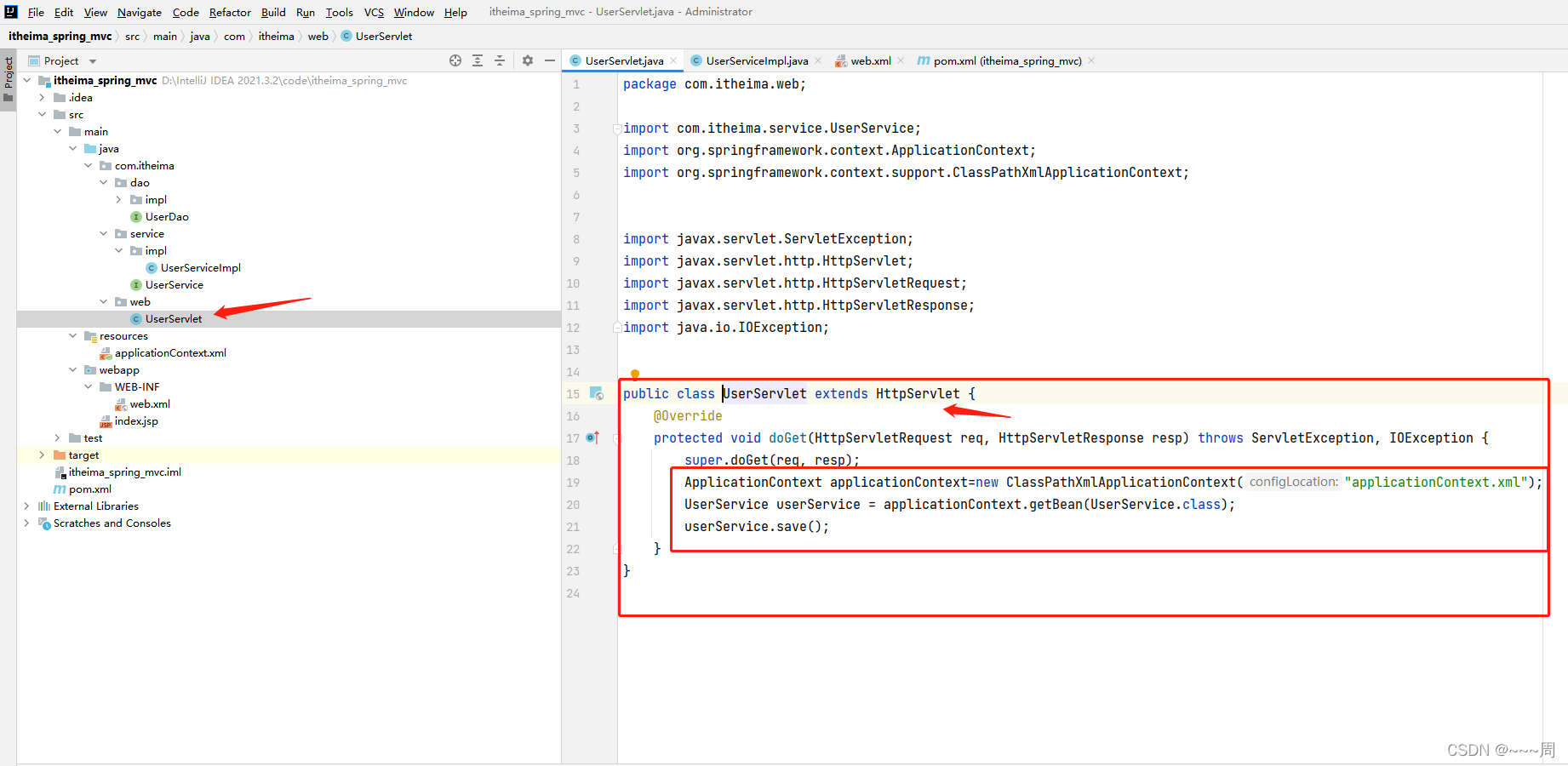Switch to UserServiceImpl.java tab

[757, 60]
